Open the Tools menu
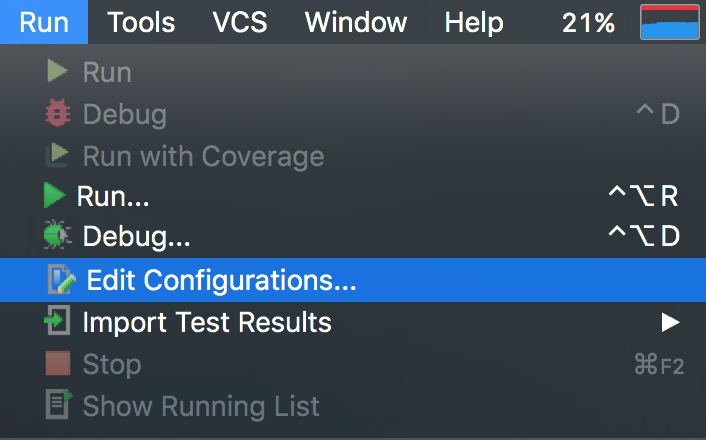This screenshot has width=706, height=440. coord(141,22)
